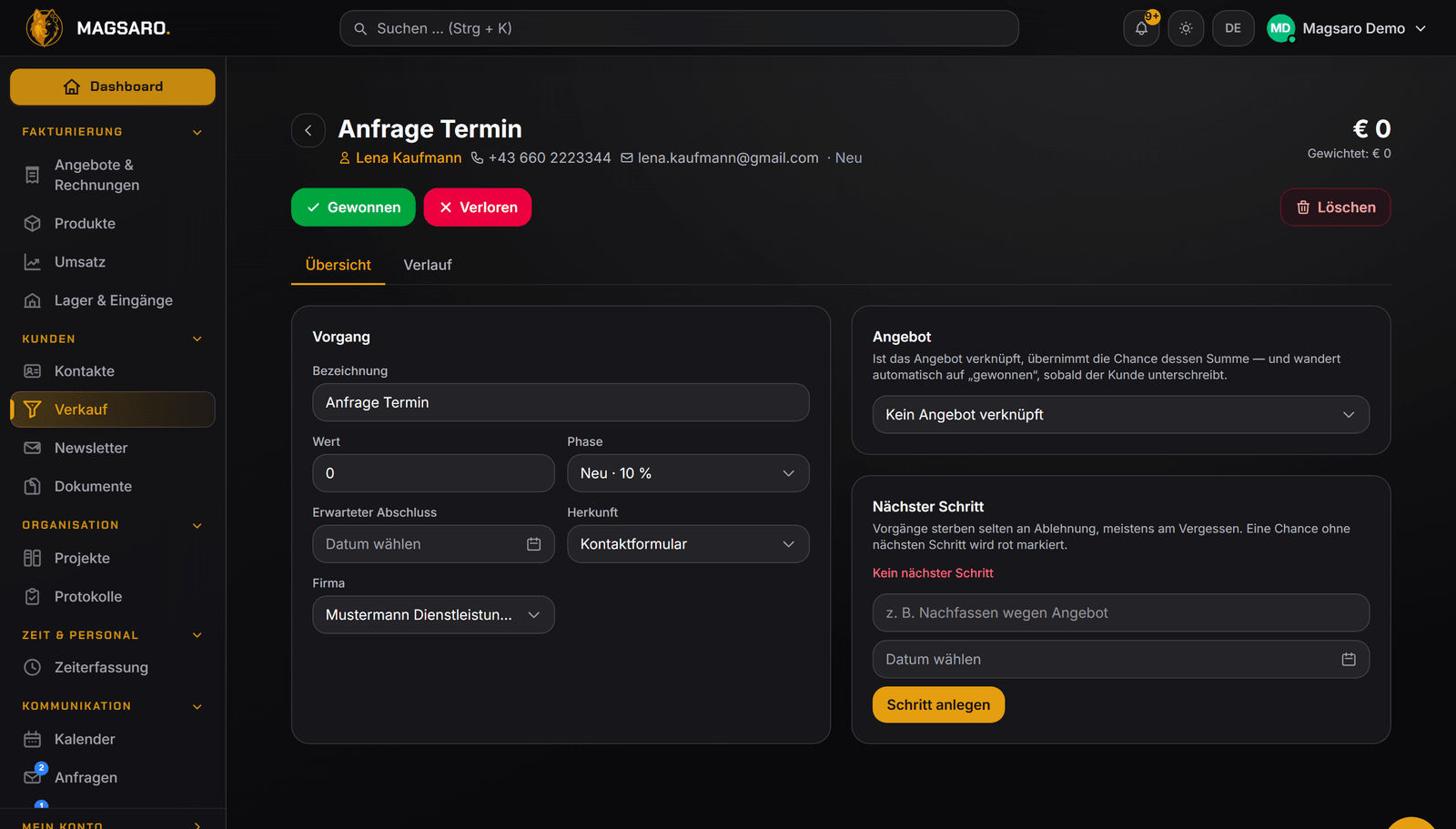Go to the Dashboard
Screen dimensions: 1456x829
(113, 86)
